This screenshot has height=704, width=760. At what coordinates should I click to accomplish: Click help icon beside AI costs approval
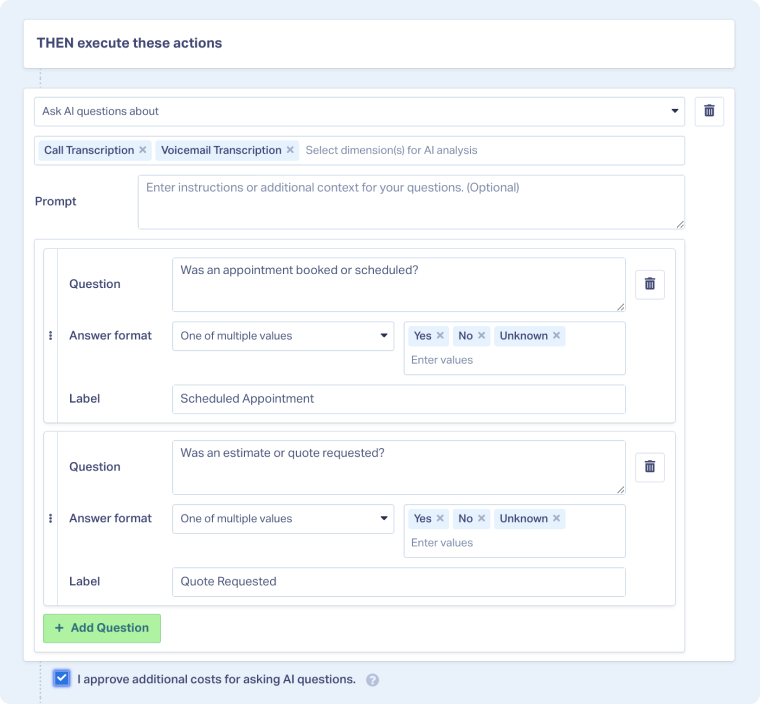coord(372,680)
